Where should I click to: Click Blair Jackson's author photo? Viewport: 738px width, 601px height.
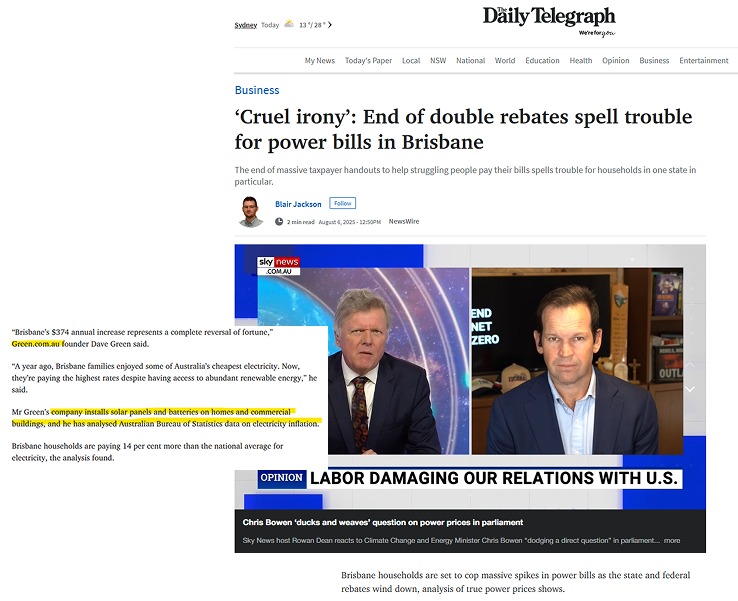click(x=250, y=212)
